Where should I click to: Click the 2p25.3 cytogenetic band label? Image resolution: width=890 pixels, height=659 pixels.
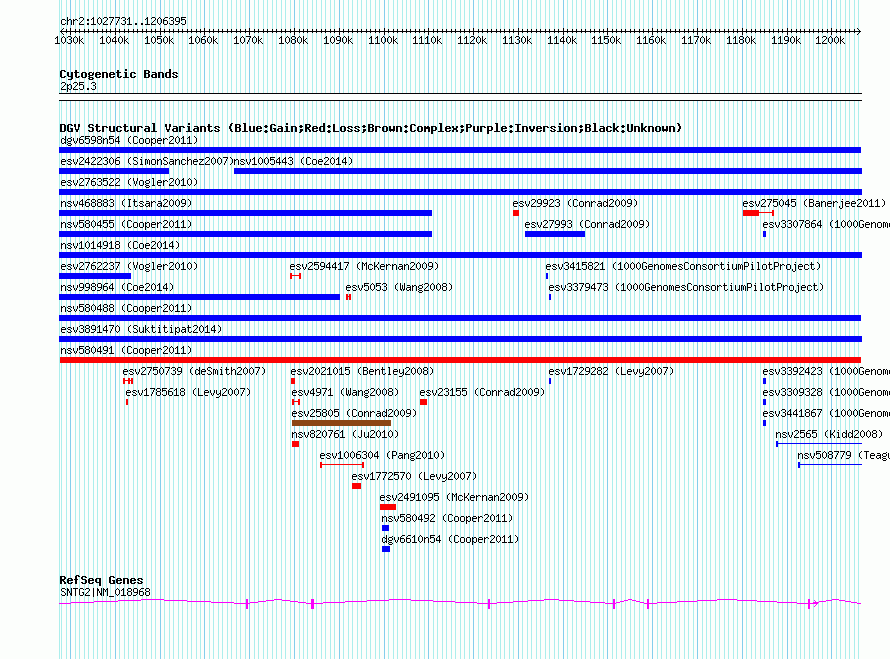(x=78, y=86)
